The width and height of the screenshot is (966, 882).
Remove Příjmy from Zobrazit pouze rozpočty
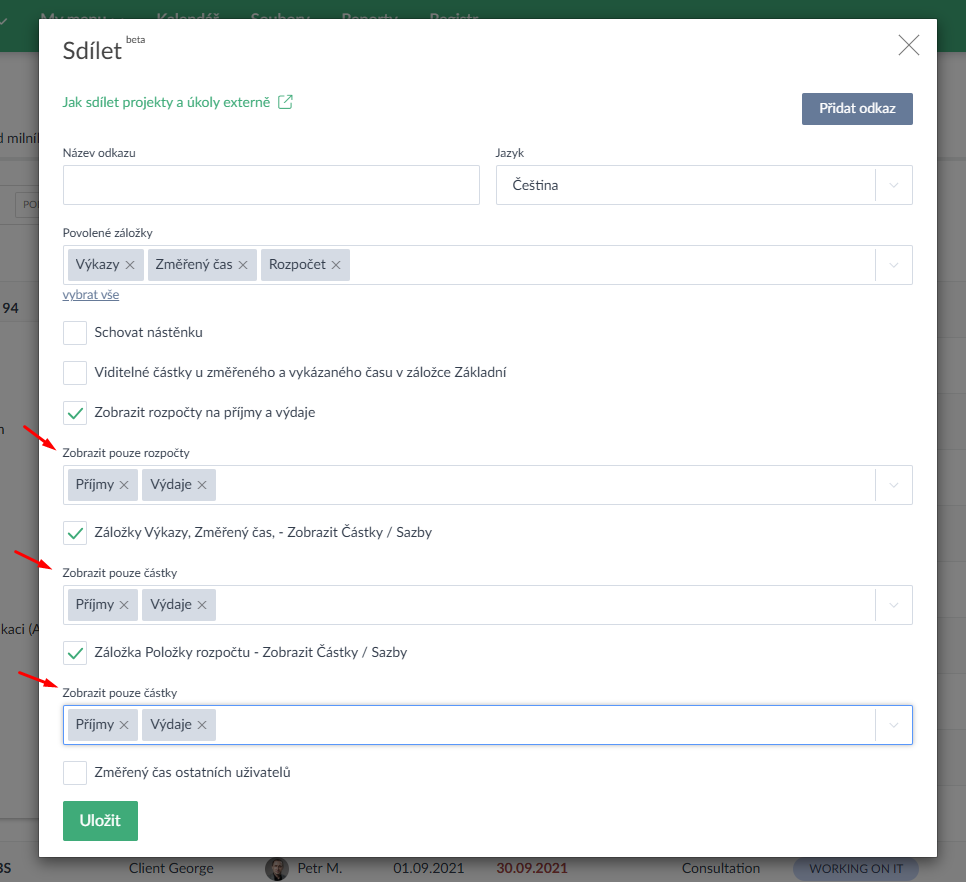pyautogui.click(x=124, y=485)
